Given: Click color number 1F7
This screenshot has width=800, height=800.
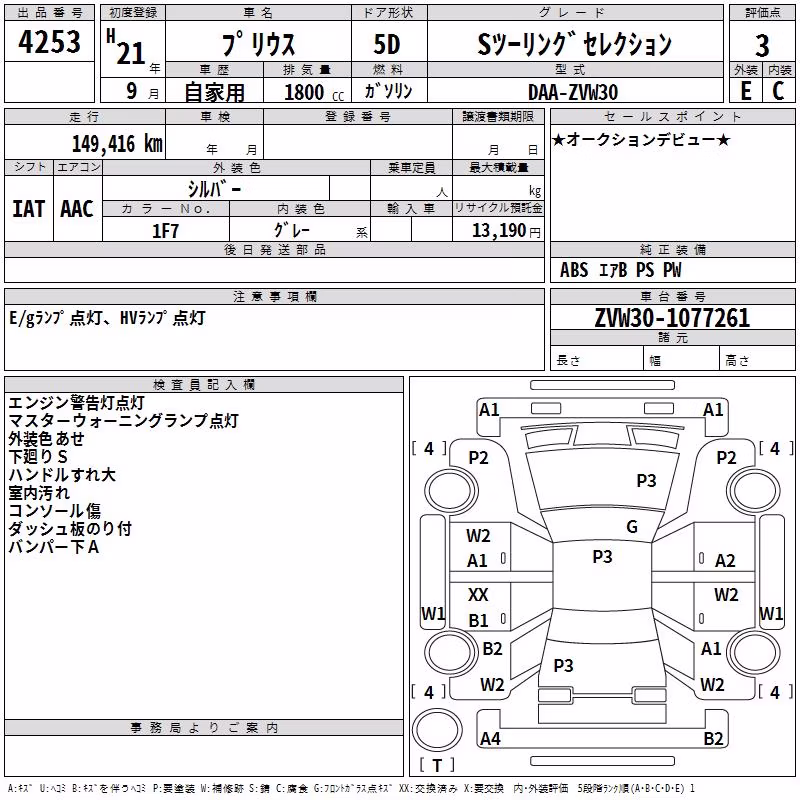Looking at the screenshot, I should pyautogui.click(x=165, y=231).
